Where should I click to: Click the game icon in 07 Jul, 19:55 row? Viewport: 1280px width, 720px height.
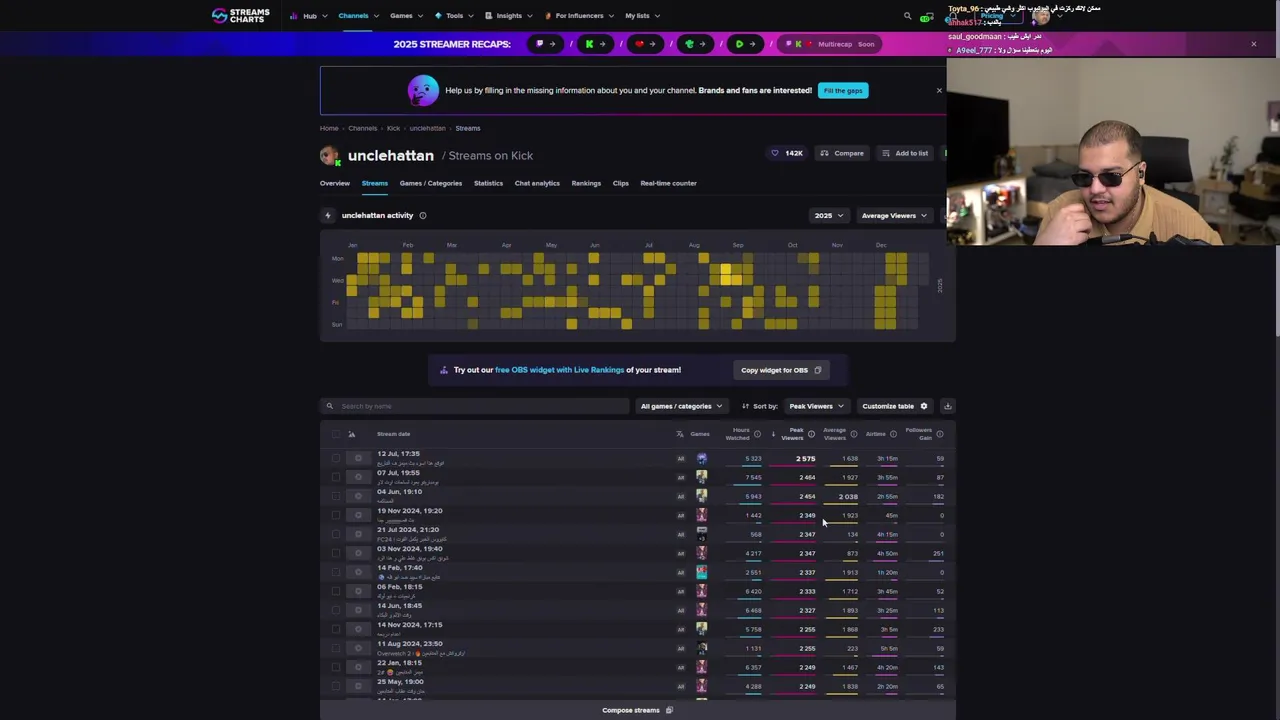pyautogui.click(x=701, y=477)
